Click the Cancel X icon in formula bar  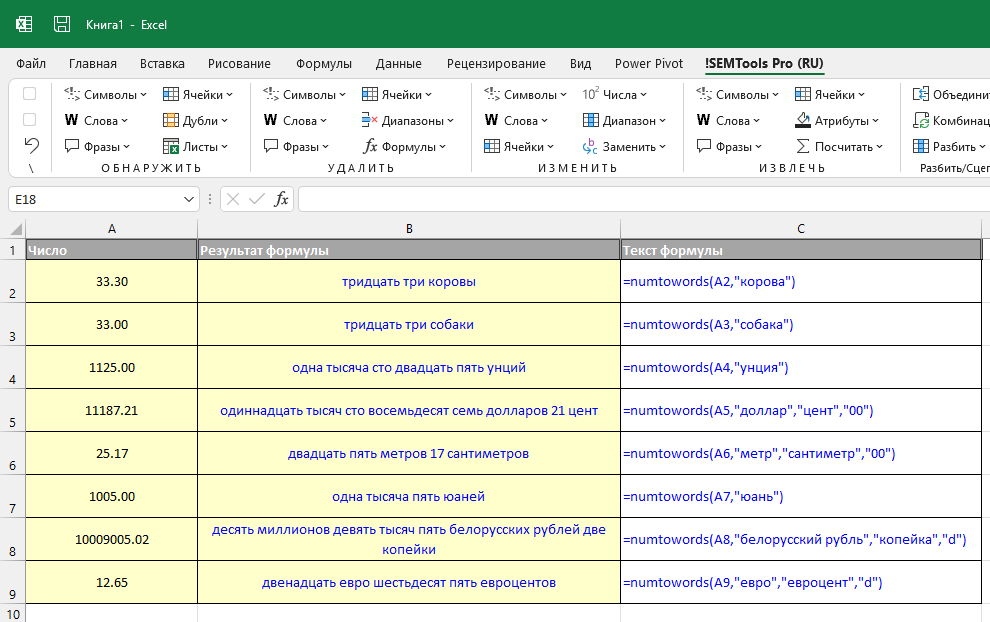pos(232,200)
